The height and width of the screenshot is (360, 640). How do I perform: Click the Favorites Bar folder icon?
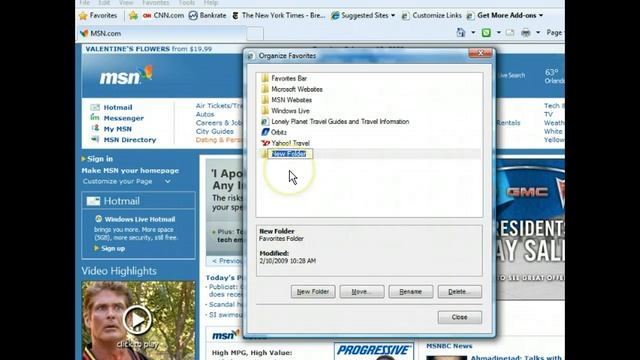coord(265,78)
